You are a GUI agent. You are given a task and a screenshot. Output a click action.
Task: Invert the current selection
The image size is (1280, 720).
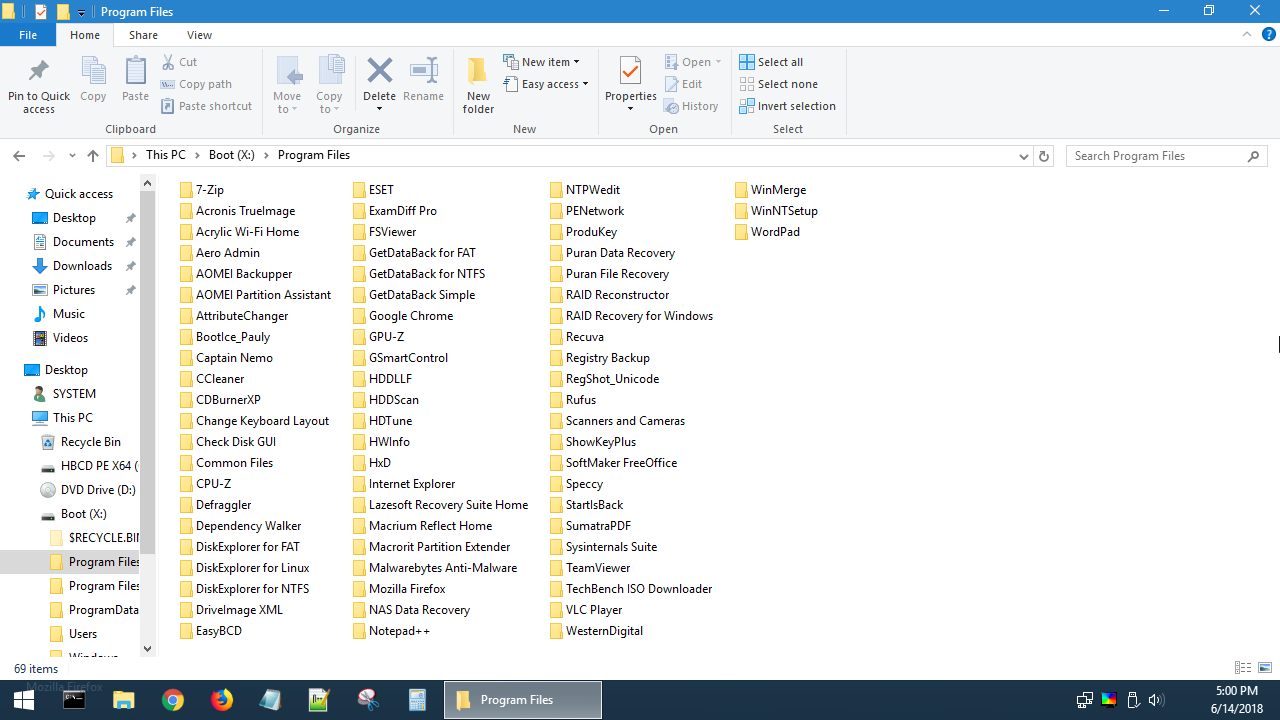click(787, 106)
